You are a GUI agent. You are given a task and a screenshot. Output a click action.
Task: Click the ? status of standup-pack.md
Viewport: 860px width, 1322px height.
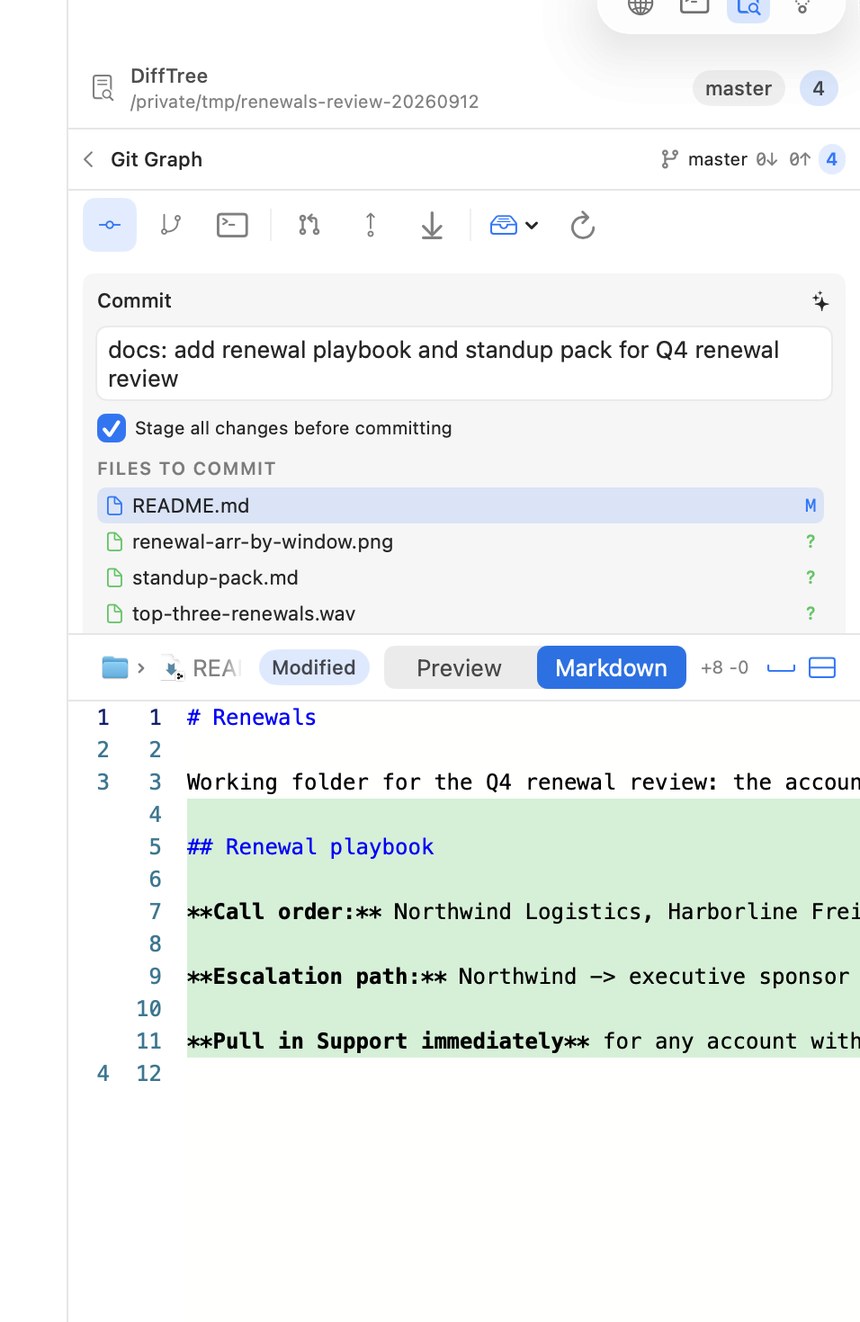(x=810, y=577)
